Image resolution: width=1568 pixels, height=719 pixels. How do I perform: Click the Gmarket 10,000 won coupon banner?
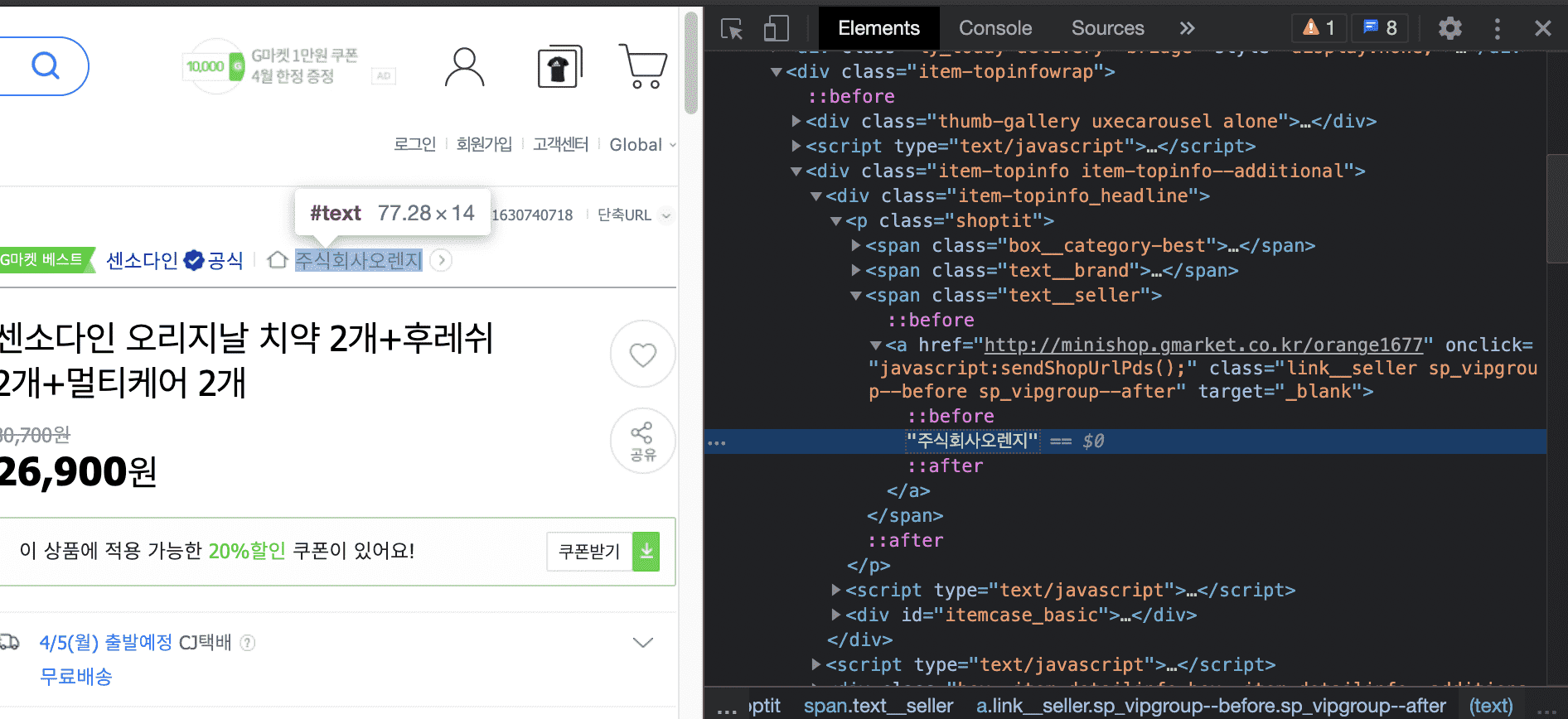point(271,65)
